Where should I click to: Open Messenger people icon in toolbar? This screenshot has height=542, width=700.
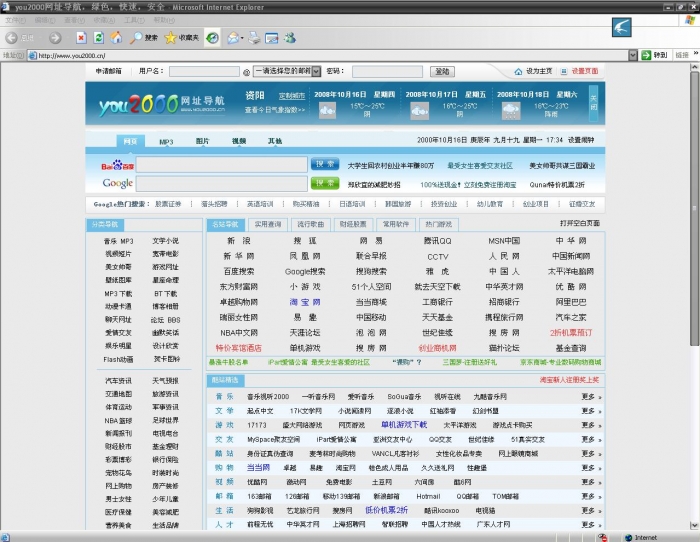click(x=290, y=38)
